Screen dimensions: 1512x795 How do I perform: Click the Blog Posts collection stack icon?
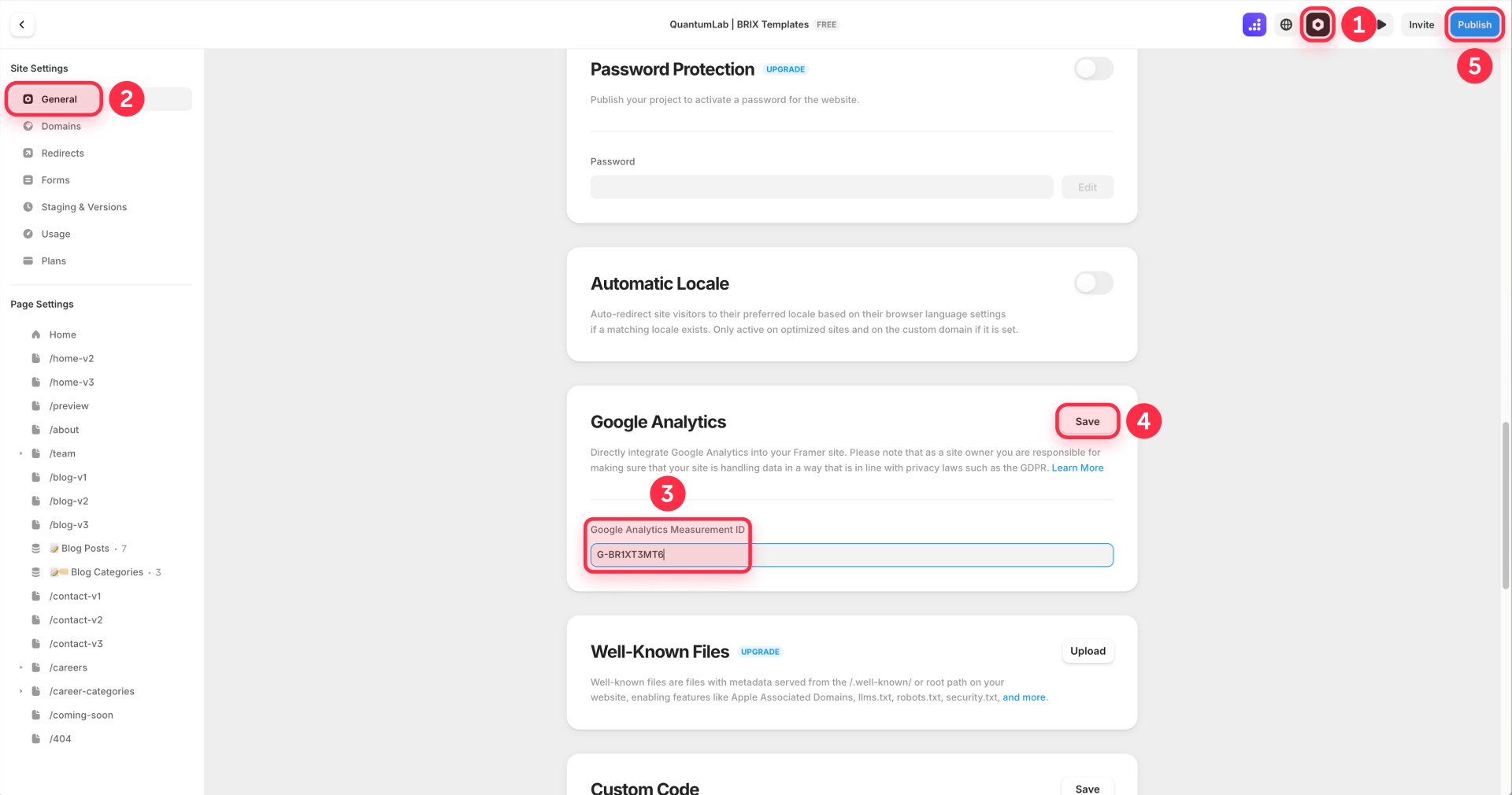[35, 548]
